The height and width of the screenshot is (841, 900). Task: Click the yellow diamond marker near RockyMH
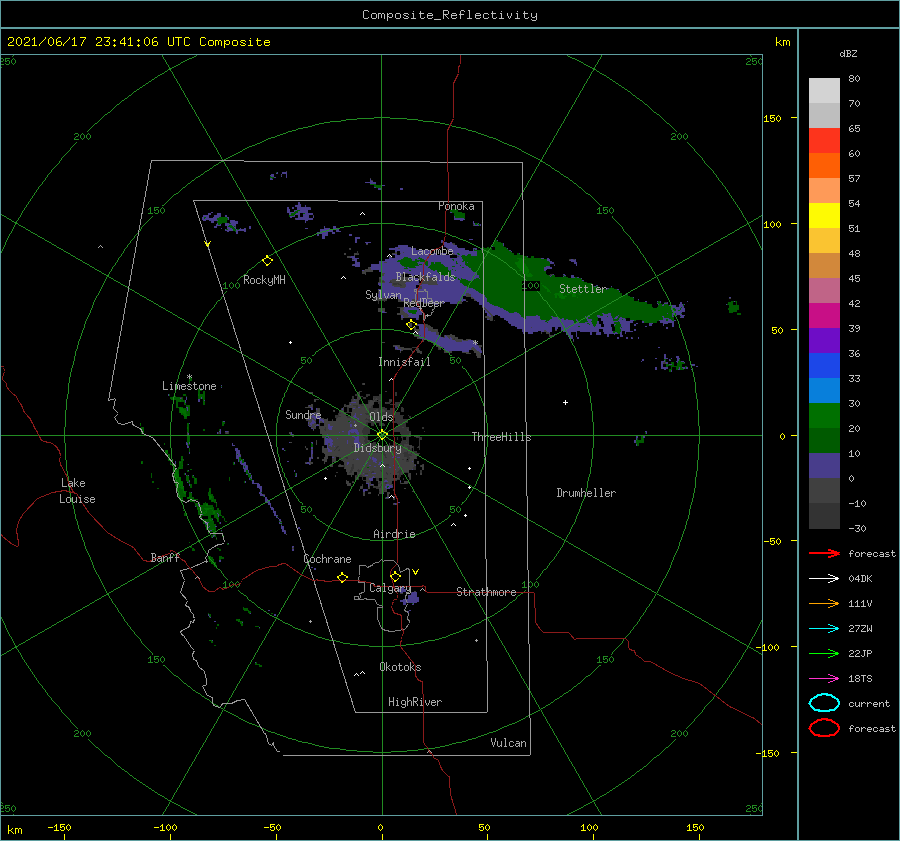[x=267, y=261]
